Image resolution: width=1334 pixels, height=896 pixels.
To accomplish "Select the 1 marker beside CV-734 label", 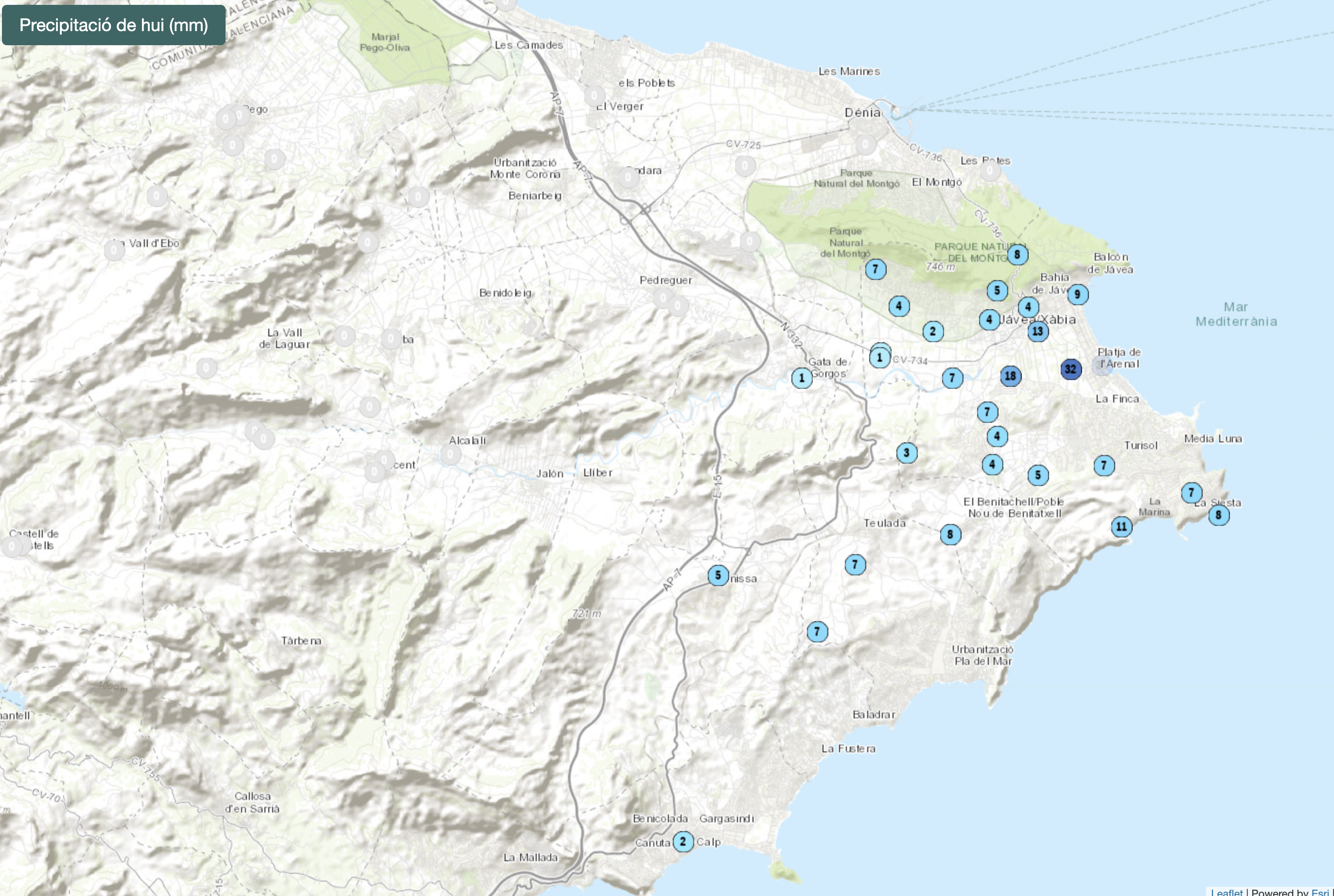I will 879,358.
